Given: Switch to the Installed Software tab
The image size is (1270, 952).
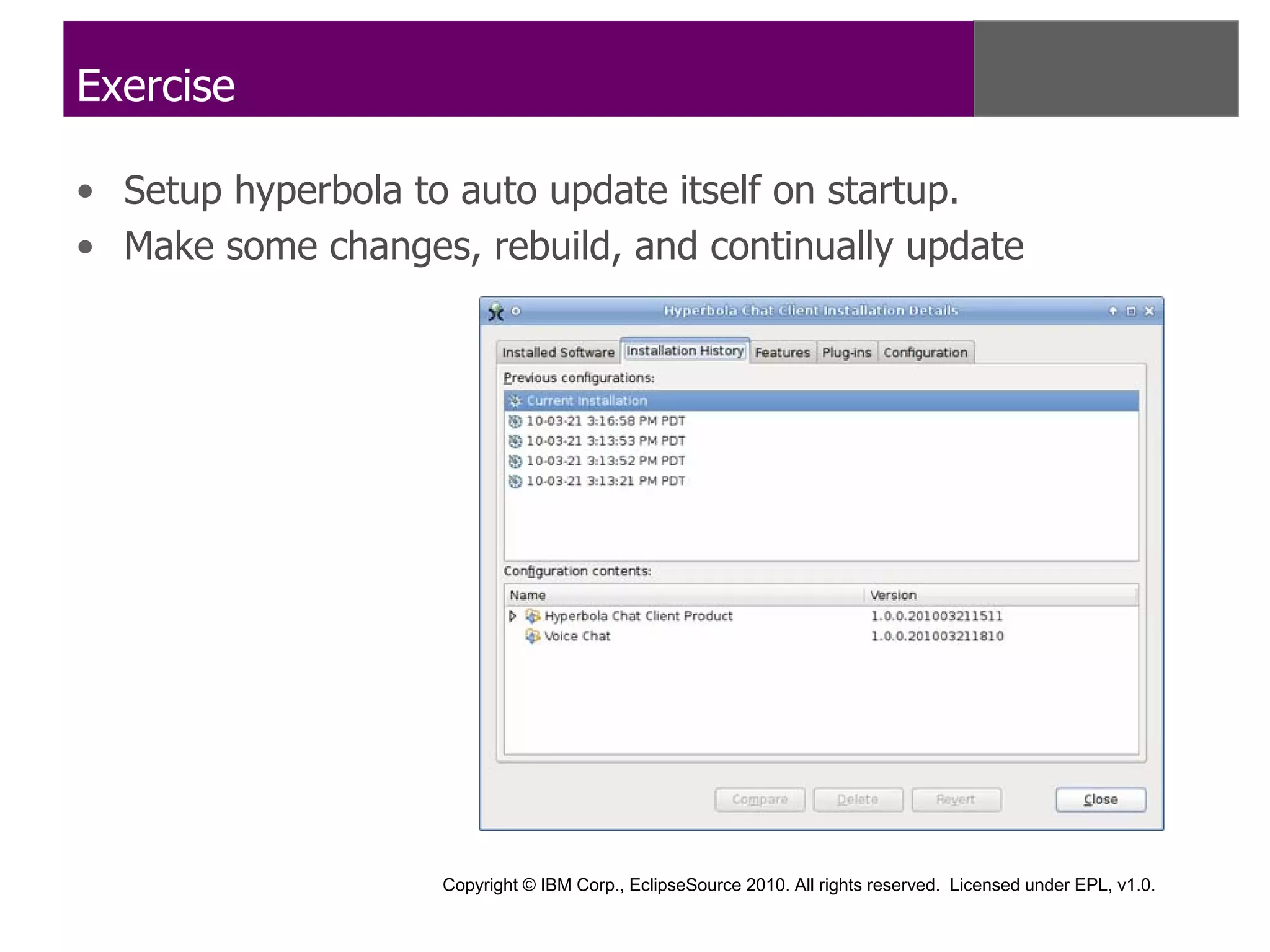Looking at the screenshot, I should 558,352.
